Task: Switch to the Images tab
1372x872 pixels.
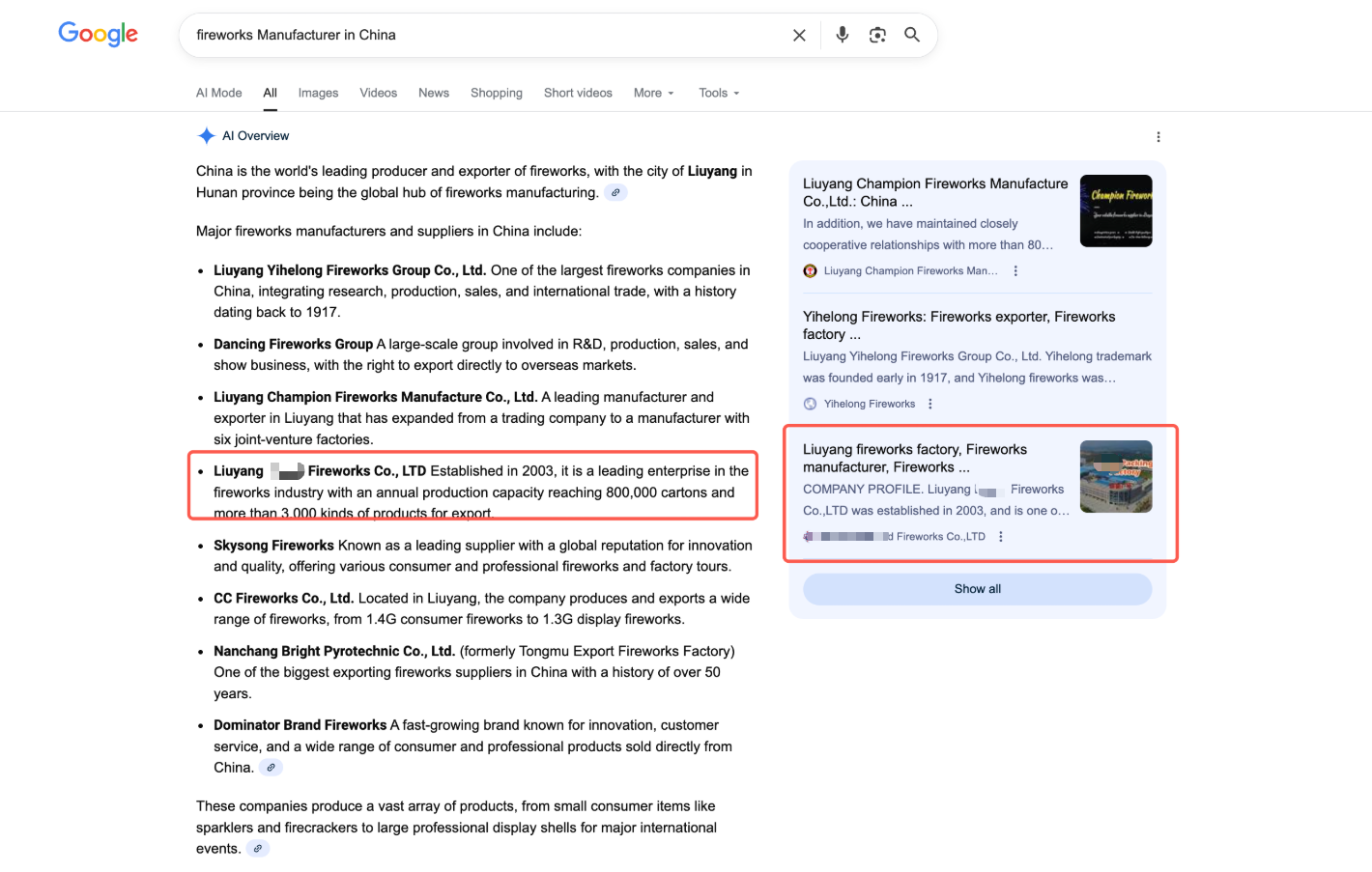Action: (318, 93)
